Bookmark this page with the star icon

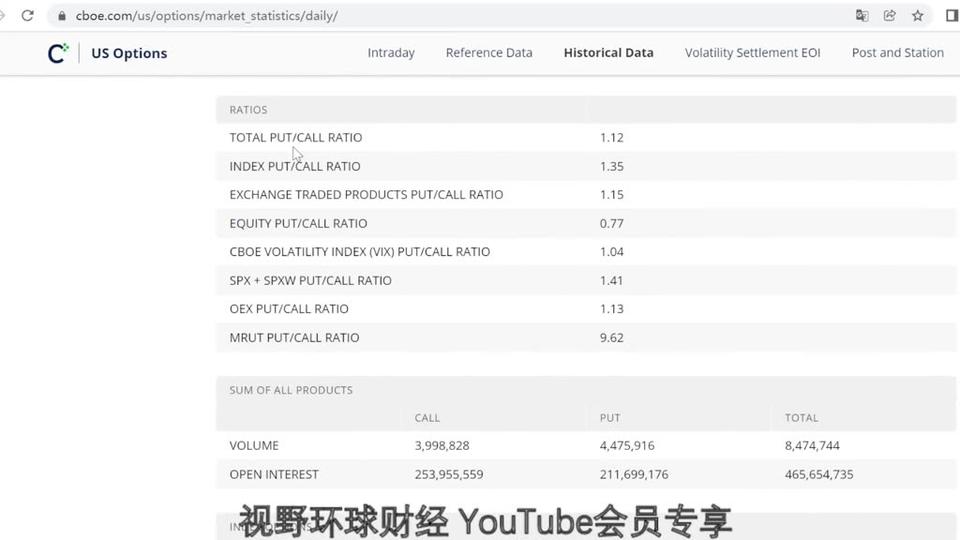pyautogui.click(x=917, y=16)
